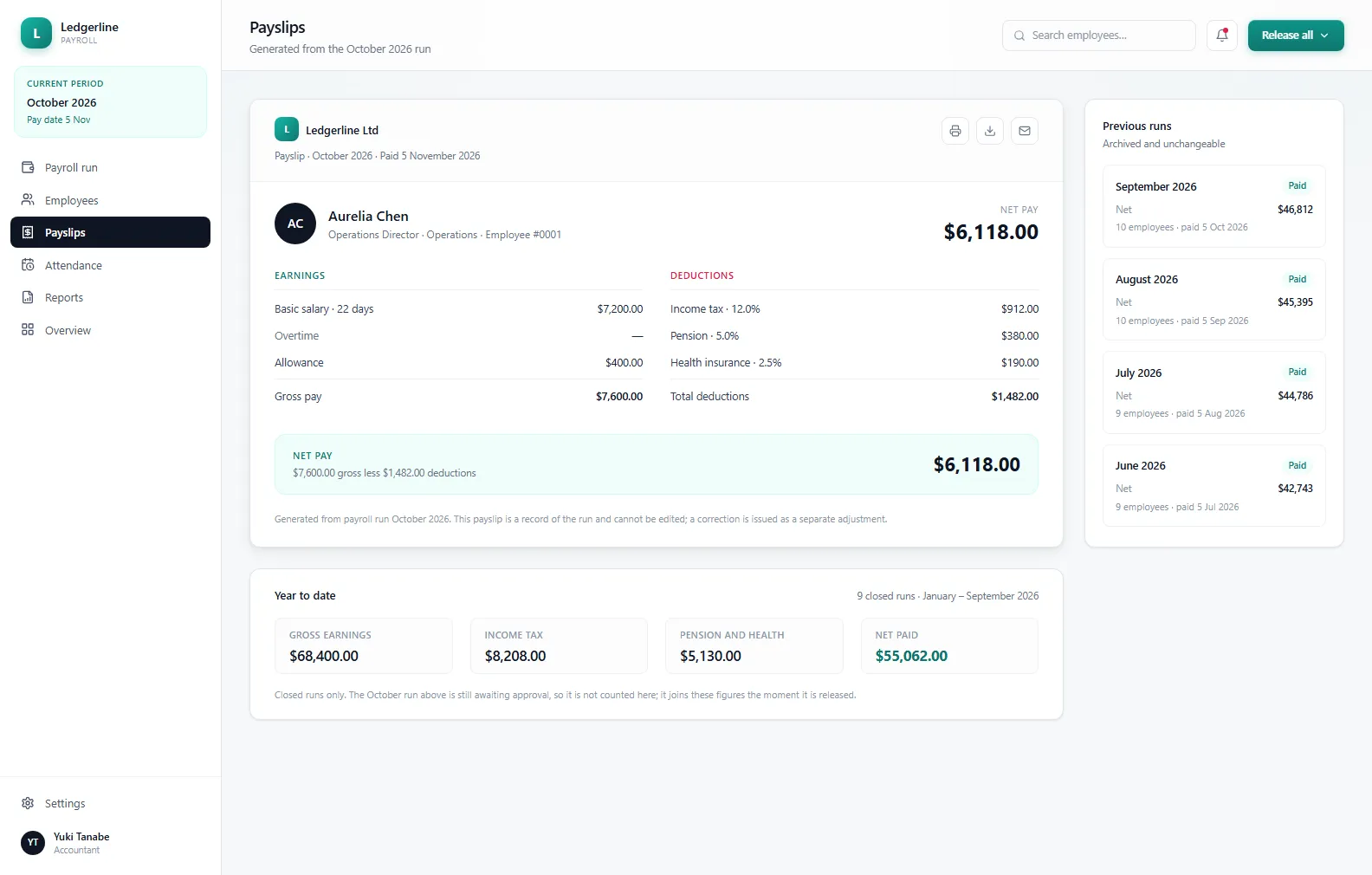This screenshot has height=875, width=1372.
Task: Click the Payroll run wallet icon
Action: 28,167
